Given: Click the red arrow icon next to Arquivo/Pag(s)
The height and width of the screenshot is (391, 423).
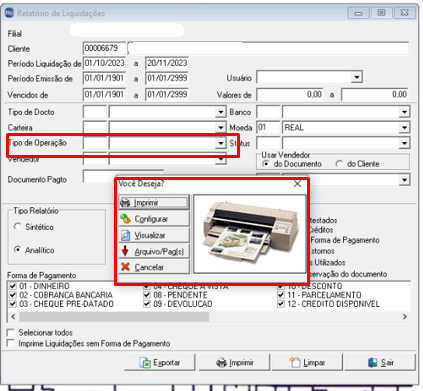Looking at the screenshot, I should (125, 251).
